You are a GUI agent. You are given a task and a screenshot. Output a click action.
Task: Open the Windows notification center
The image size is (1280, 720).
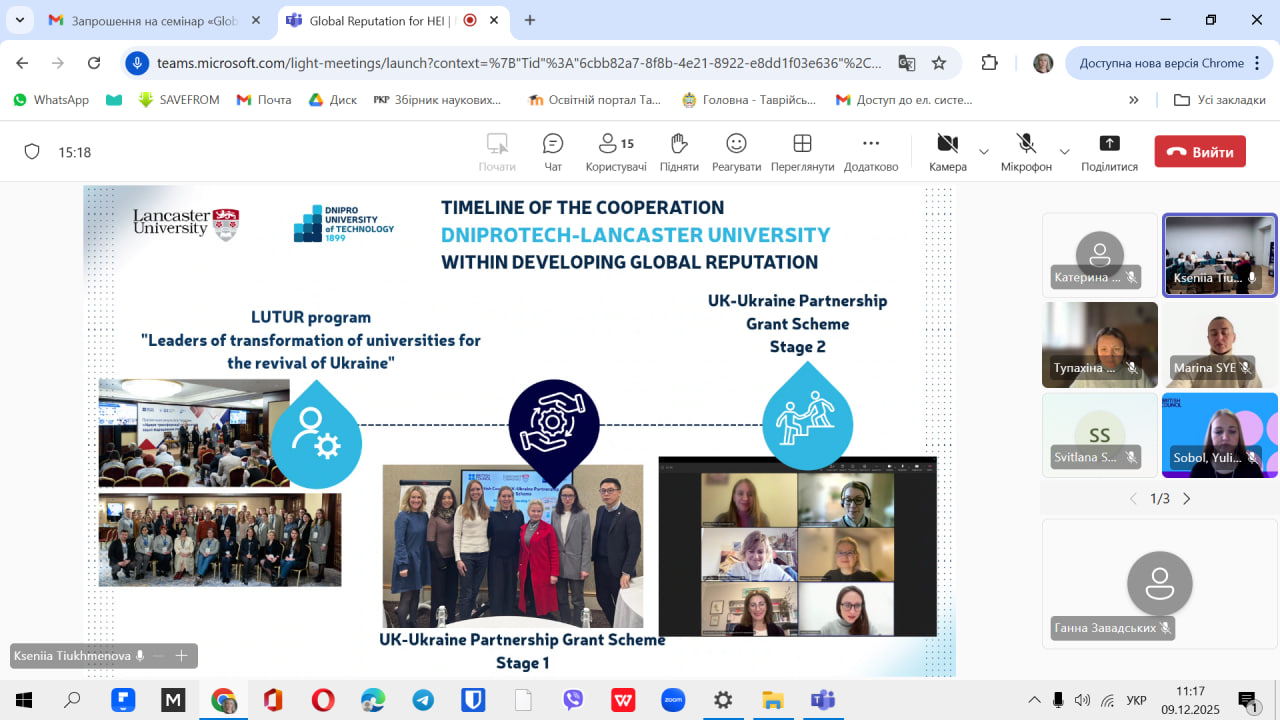click(x=1247, y=701)
